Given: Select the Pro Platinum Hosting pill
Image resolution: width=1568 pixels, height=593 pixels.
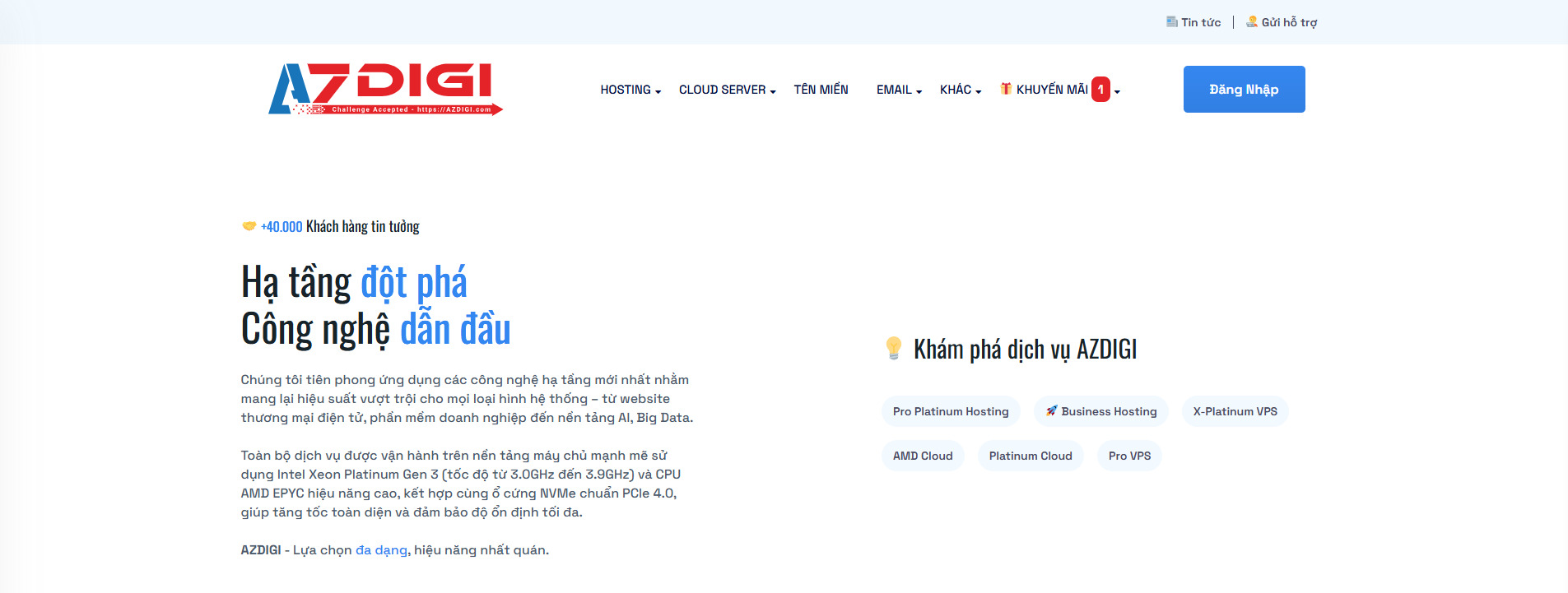Looking at the screenshot, I should coord(951,411).
